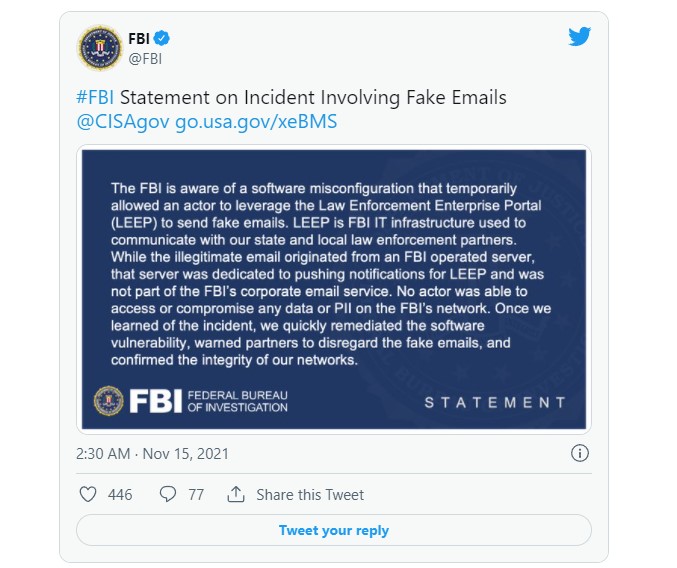Click the 2:30 AM Nov 15, 2021 timestamp
This screenshot has height=568, width=677.
point(152,453)
